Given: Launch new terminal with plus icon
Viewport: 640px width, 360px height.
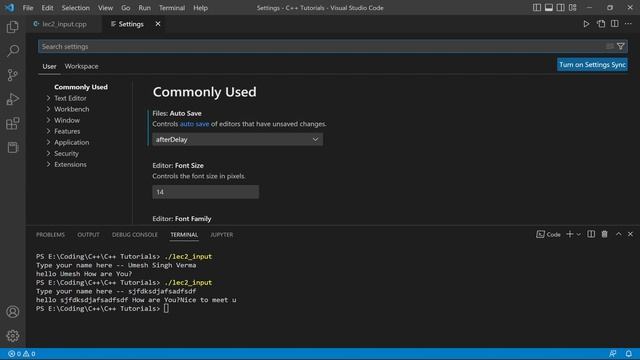Looking at the screenshot, I should coord(569,234).
